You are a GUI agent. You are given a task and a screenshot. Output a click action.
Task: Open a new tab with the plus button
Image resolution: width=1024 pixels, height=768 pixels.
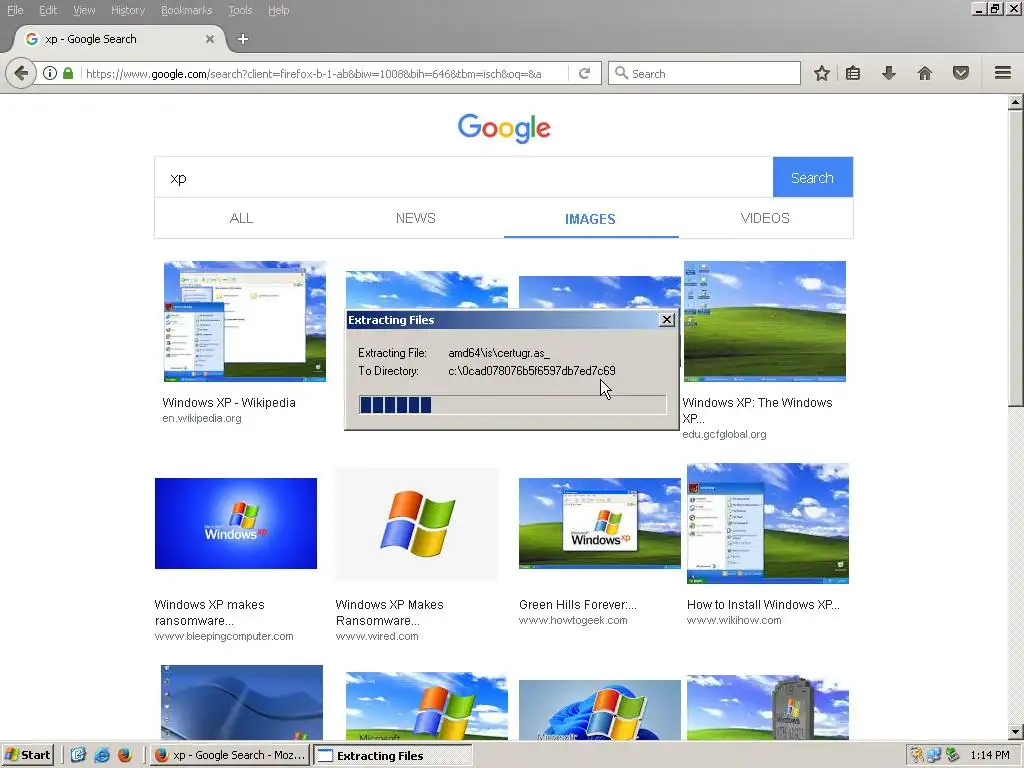point(243,39)
